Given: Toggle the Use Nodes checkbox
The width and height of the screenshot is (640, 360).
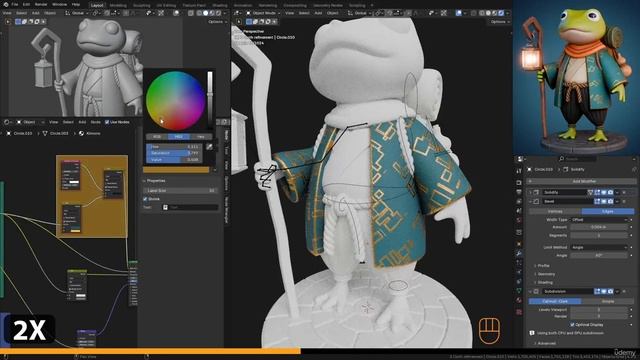Looking at the screenshot, I should click(107, 122).
